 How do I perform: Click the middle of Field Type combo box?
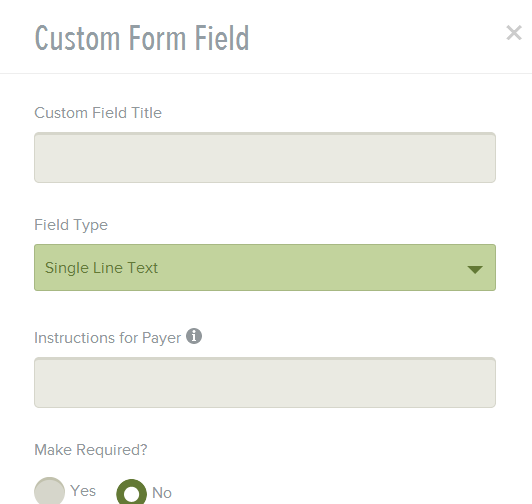click(x=265, y=267)
